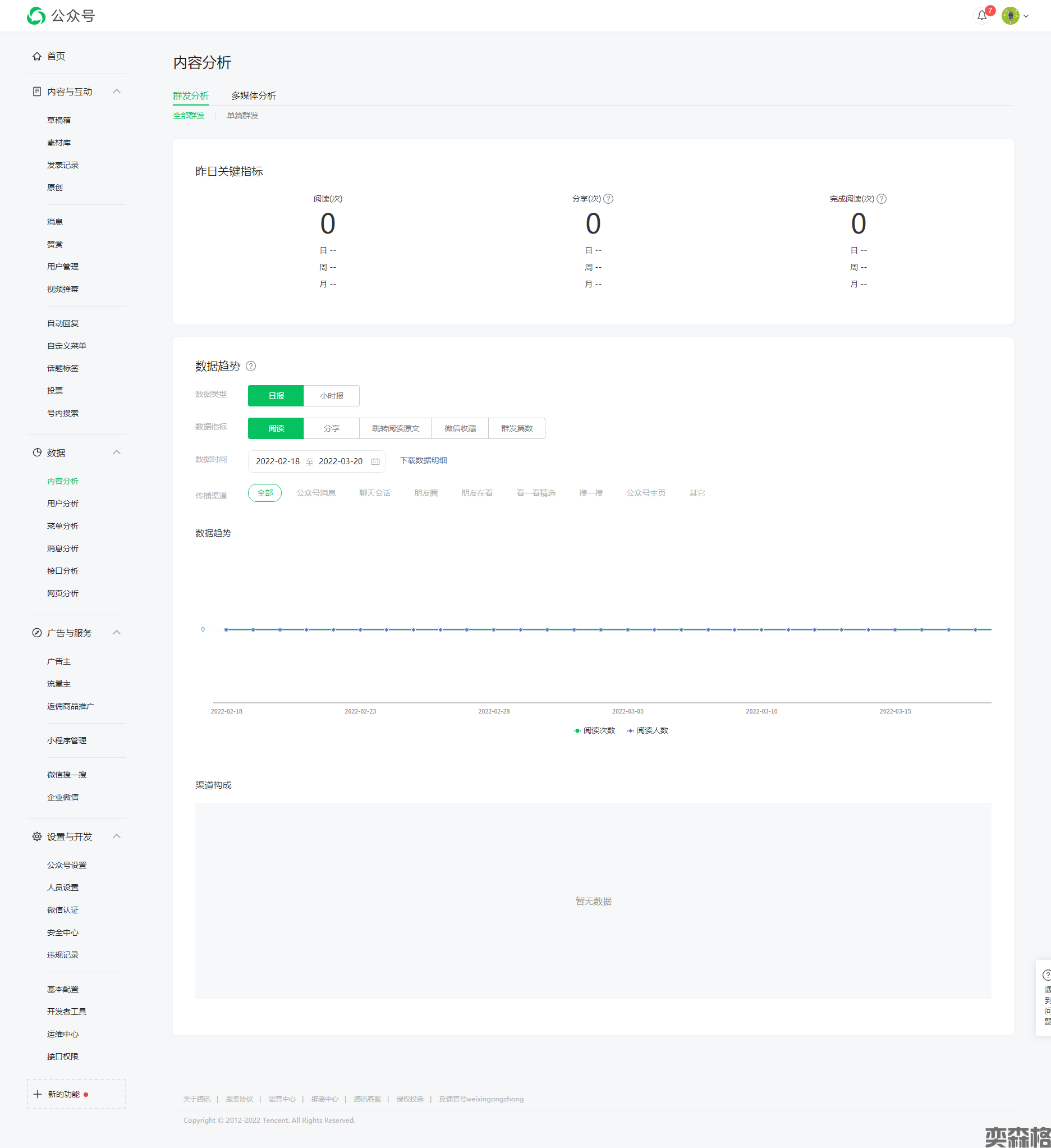
Task: Filter by 朋友圈 channel
Action: (x=426, y=493)
